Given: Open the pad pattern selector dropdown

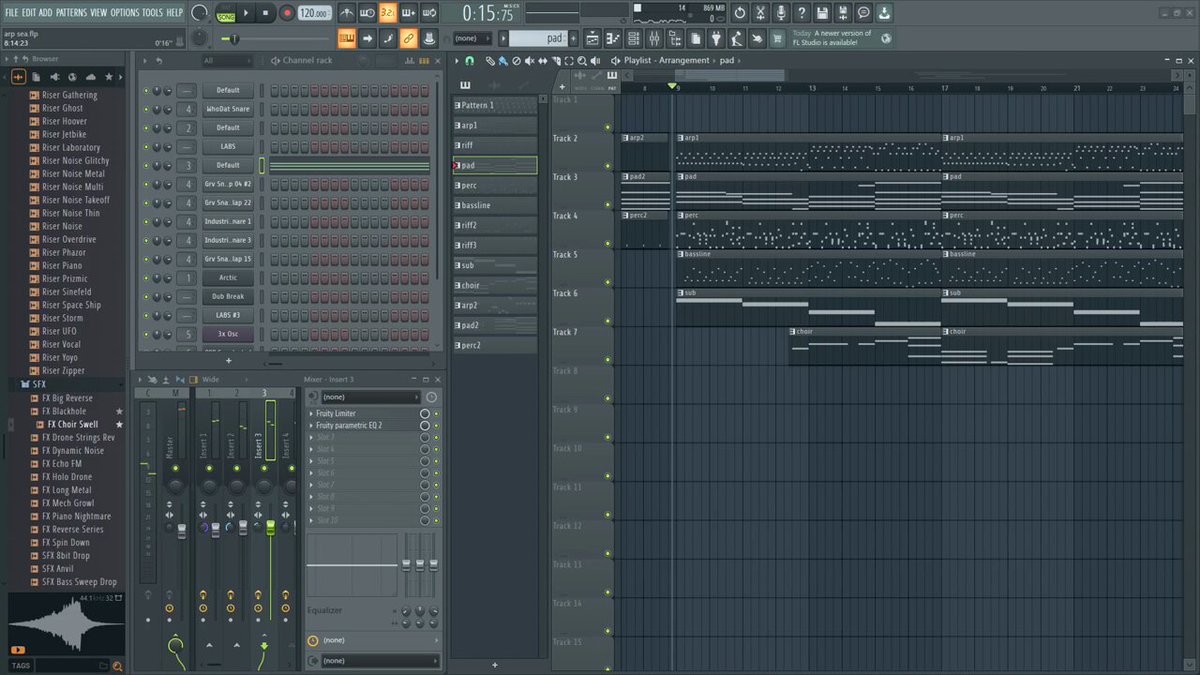Looking at the screenshot, I should tap(539, 38).
